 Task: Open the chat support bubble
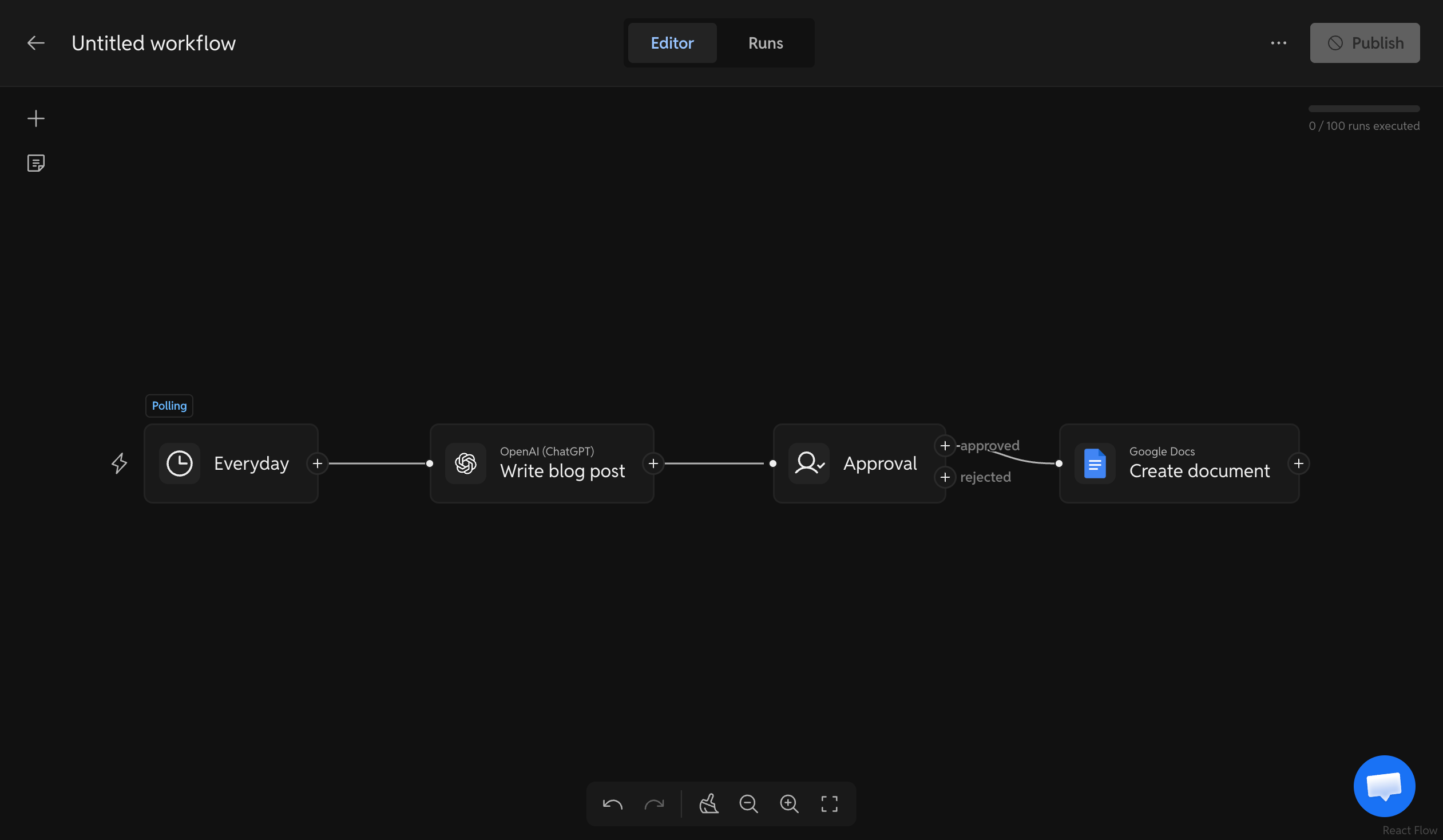(1384, 786)
